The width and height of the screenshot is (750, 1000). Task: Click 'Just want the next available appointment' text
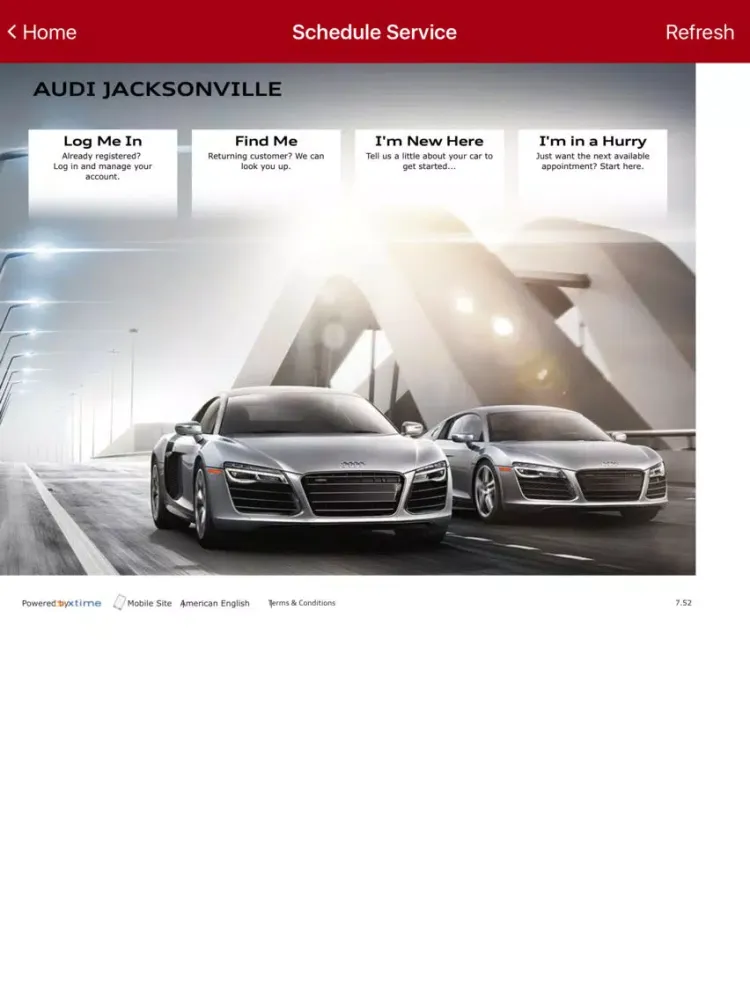(x=592, y=161)
